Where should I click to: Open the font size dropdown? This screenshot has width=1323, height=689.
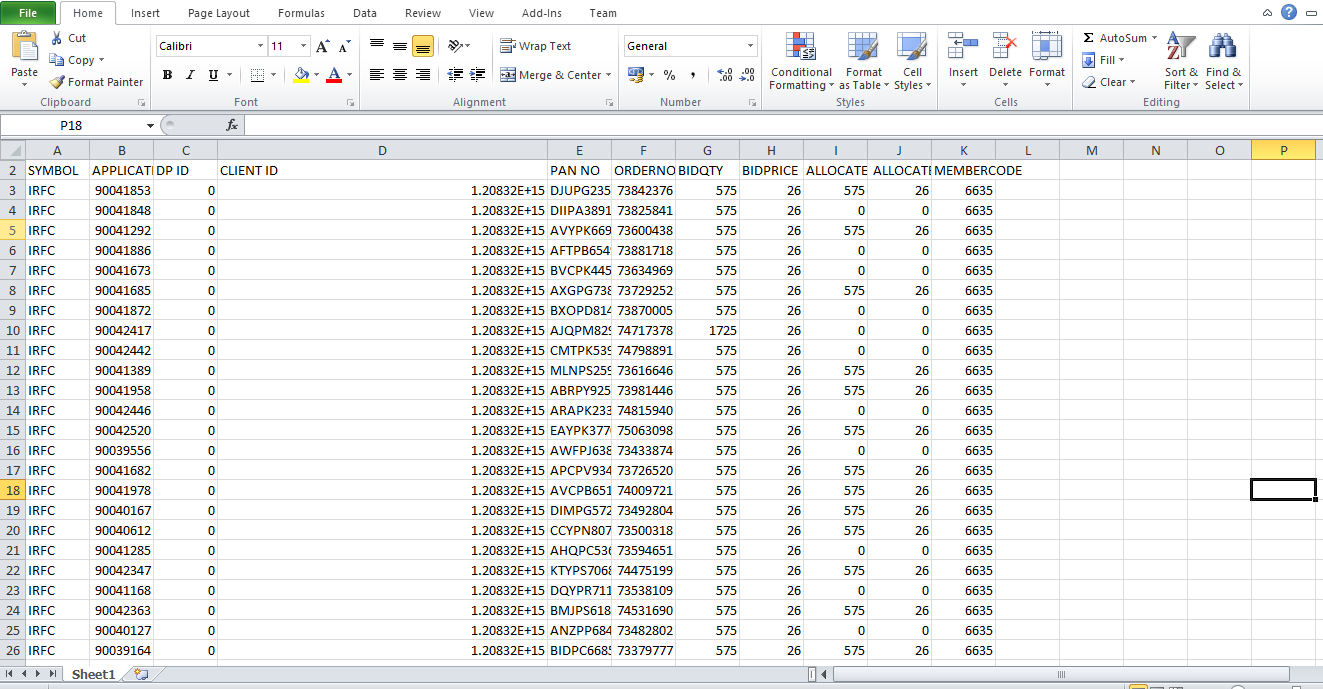pos(304,46)
